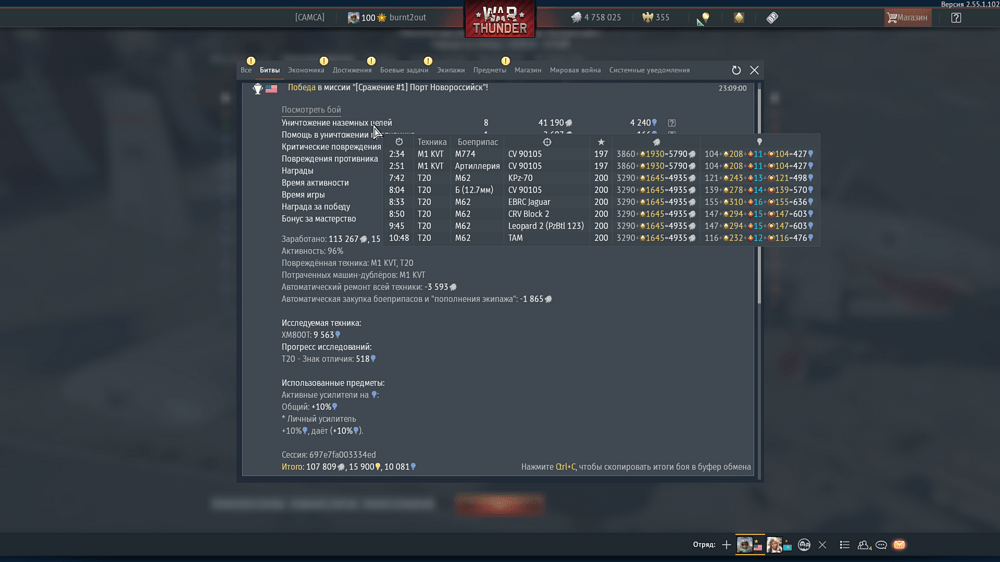Open the Магазин tab in the log window
Viewport: 1000px width, 562px height.
[x=527, y=70]
